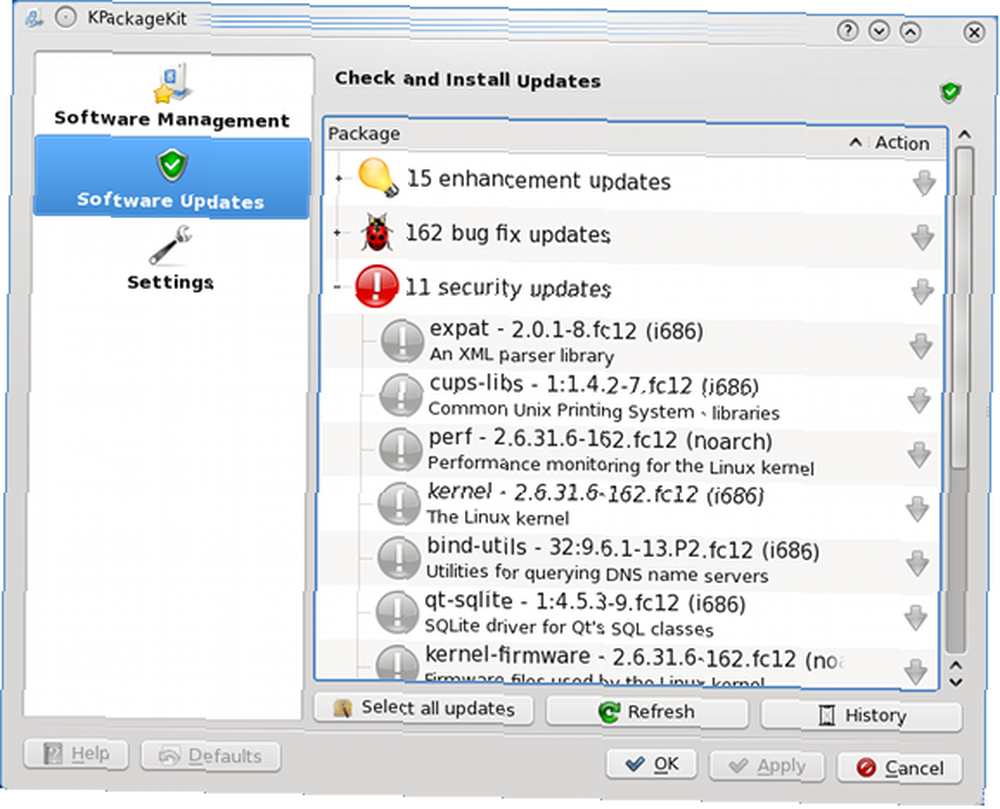Open the Software Management section
The image size is (1000, 809).
point(172,96)
